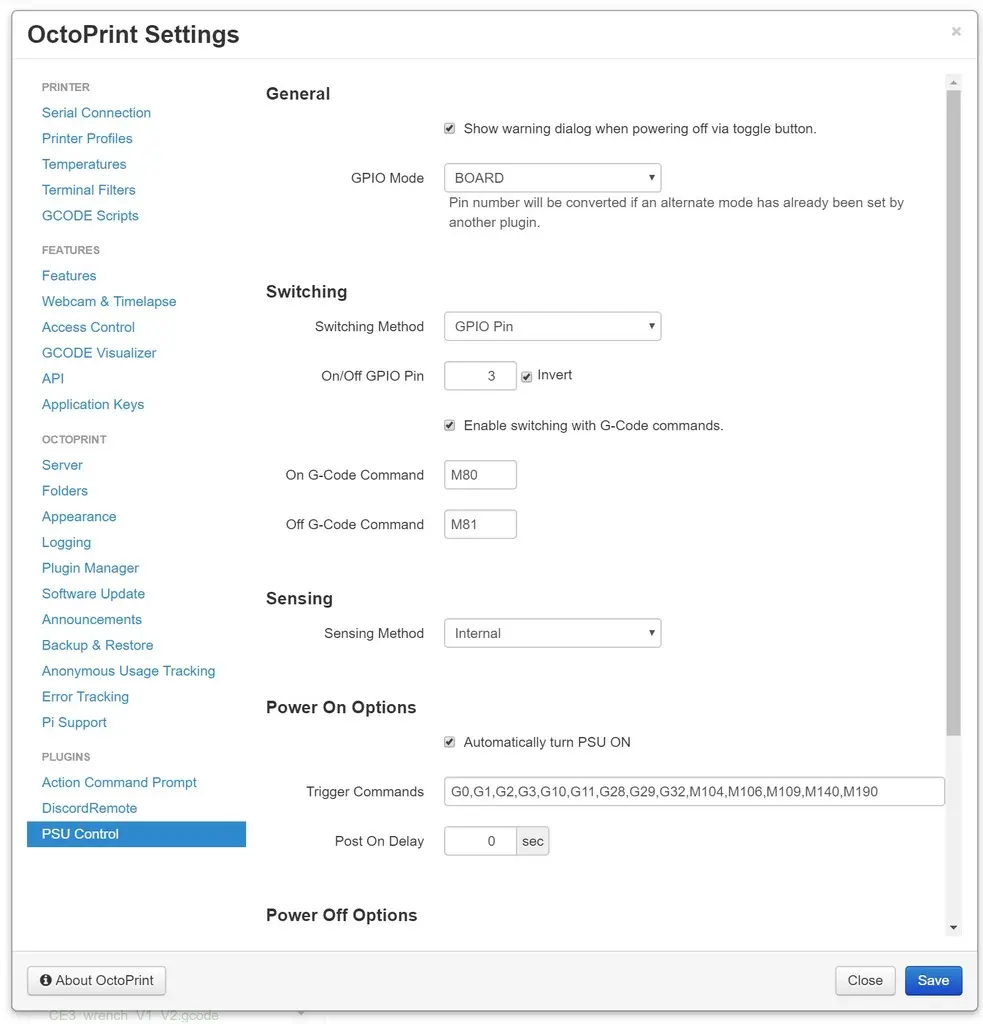Go to Backup & Restore
Viewport: 983px width, 1024px height.
97,645
